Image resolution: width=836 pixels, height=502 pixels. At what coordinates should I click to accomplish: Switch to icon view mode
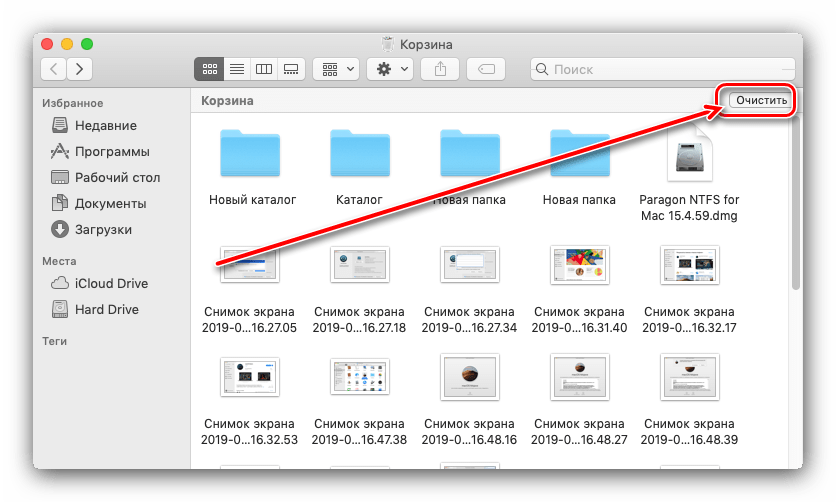pyautogui.click(x=210, y=69)
